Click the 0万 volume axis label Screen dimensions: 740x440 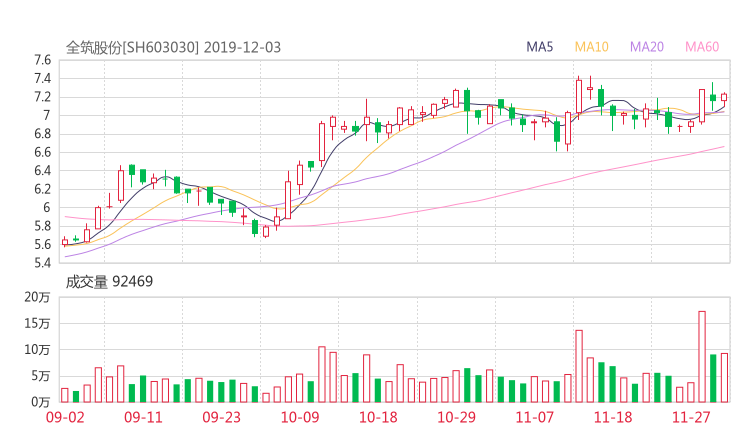tap(41, 402)
